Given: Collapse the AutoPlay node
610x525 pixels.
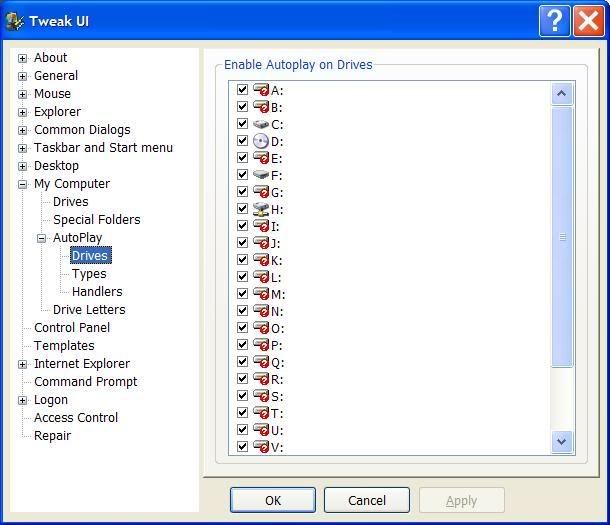Looking at the screenshot, I should (41, 238).
